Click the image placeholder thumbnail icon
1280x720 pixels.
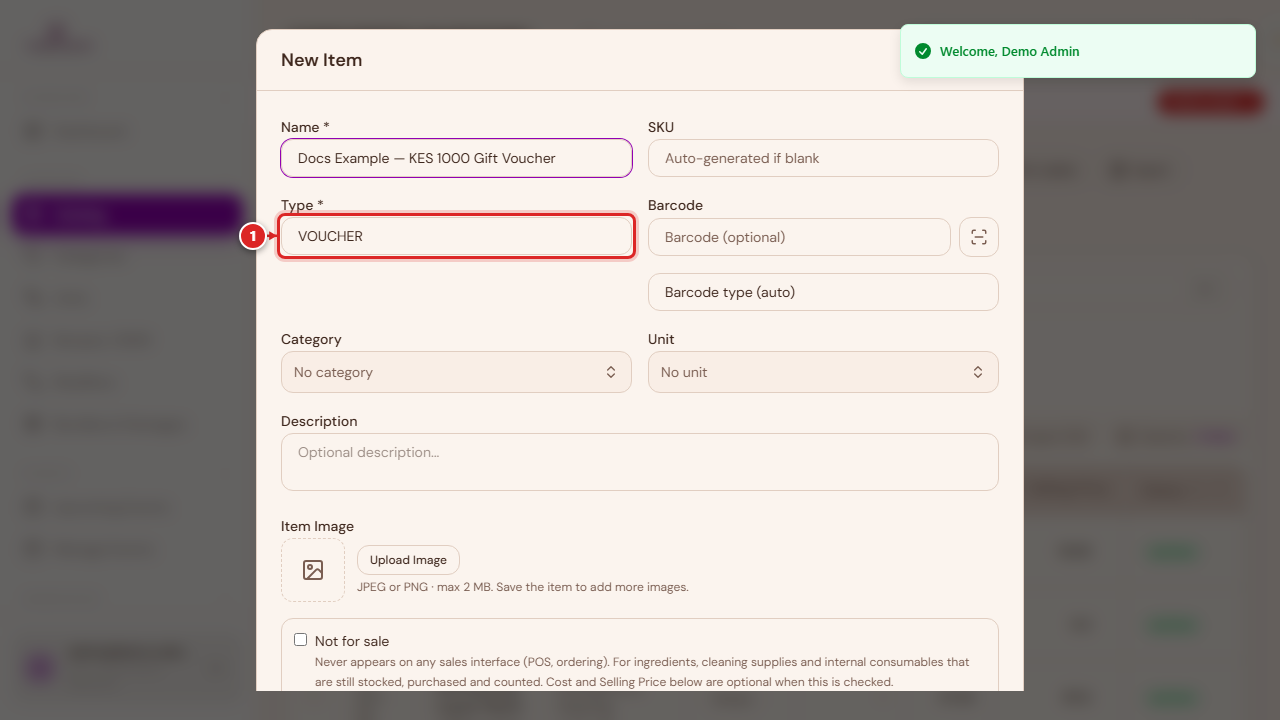(x=313, y=570)
